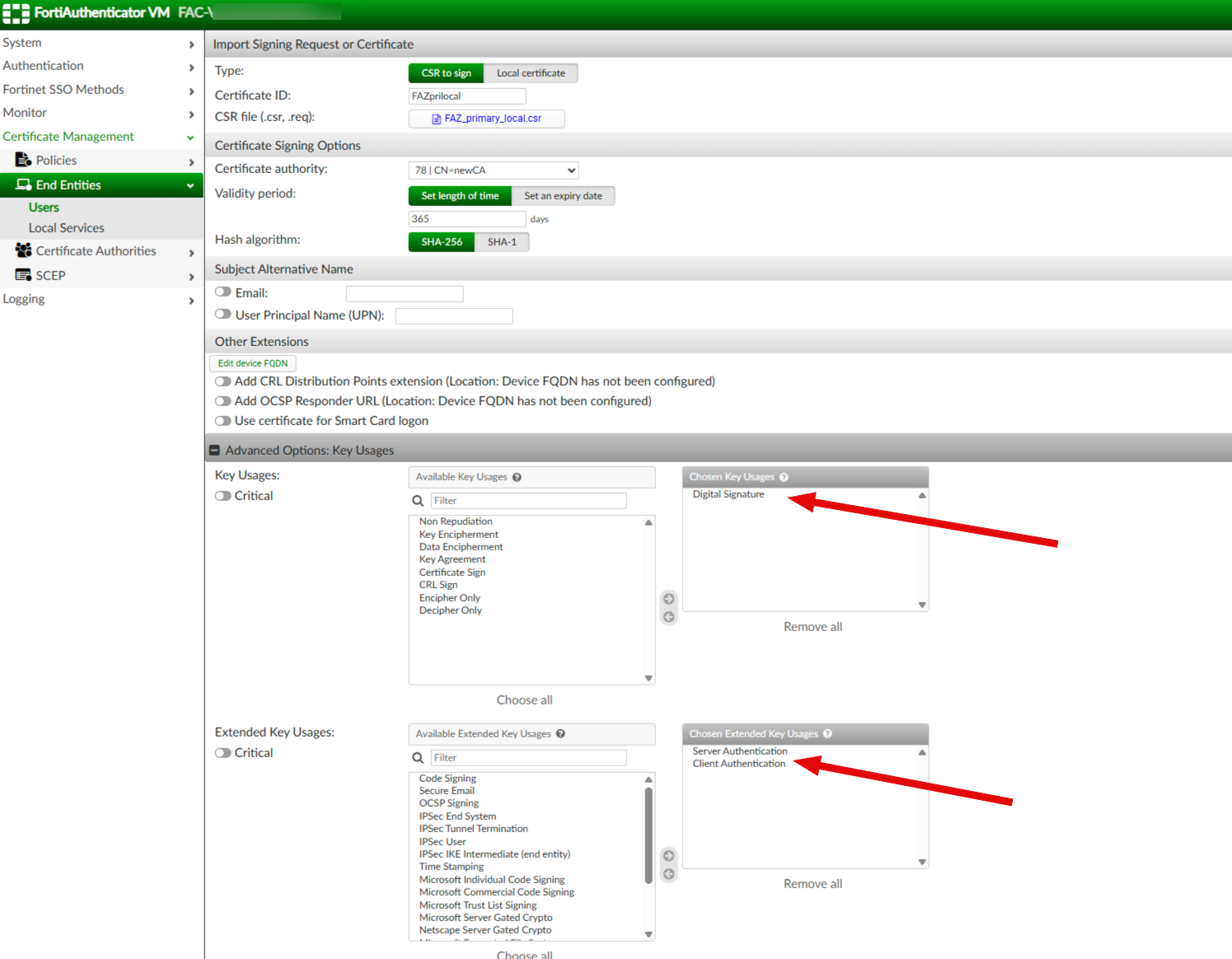Toggle the Email subject alternative name
The width and height of the screenshot is (1232, 959).
[x=223, y=292]
